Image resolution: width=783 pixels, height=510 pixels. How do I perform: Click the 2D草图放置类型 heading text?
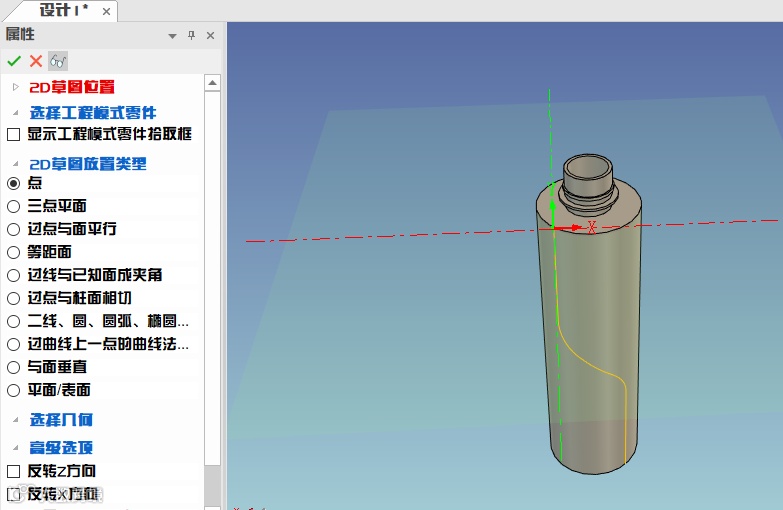pyautogui.click(x=88, y=164)
